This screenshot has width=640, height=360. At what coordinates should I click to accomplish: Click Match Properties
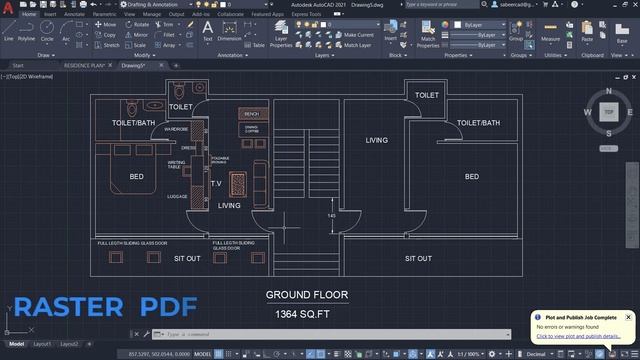point(428,34)
